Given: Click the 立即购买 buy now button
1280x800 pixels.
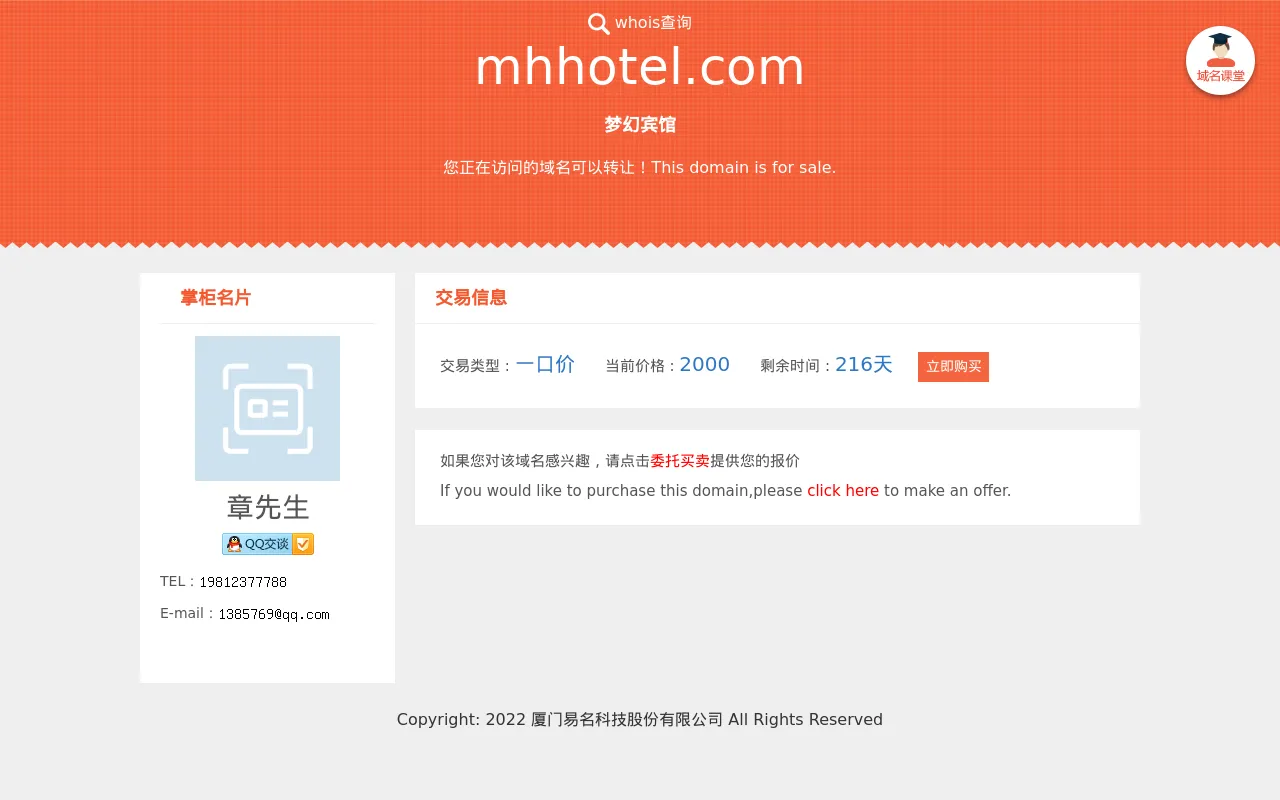Looking at the screenshot, I should click(953, 367).
